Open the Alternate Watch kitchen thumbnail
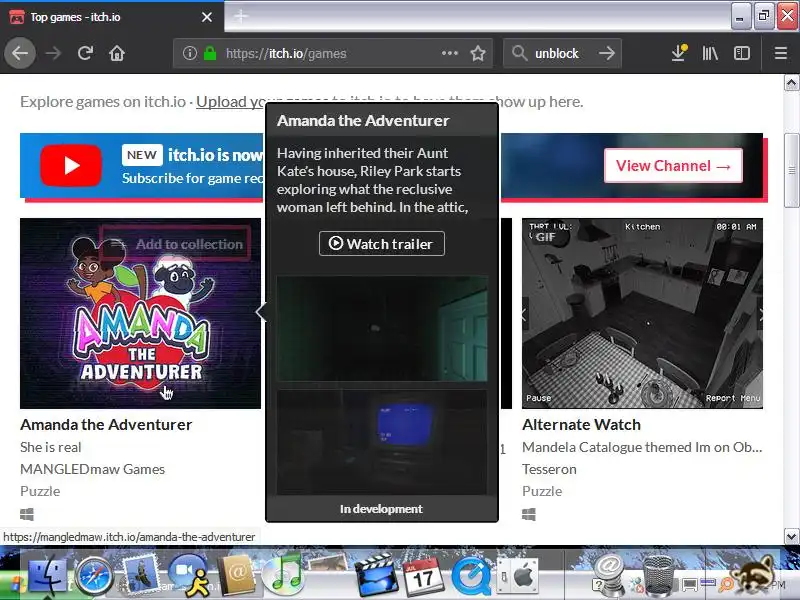 pyautogui.click(x=642, y=313)
